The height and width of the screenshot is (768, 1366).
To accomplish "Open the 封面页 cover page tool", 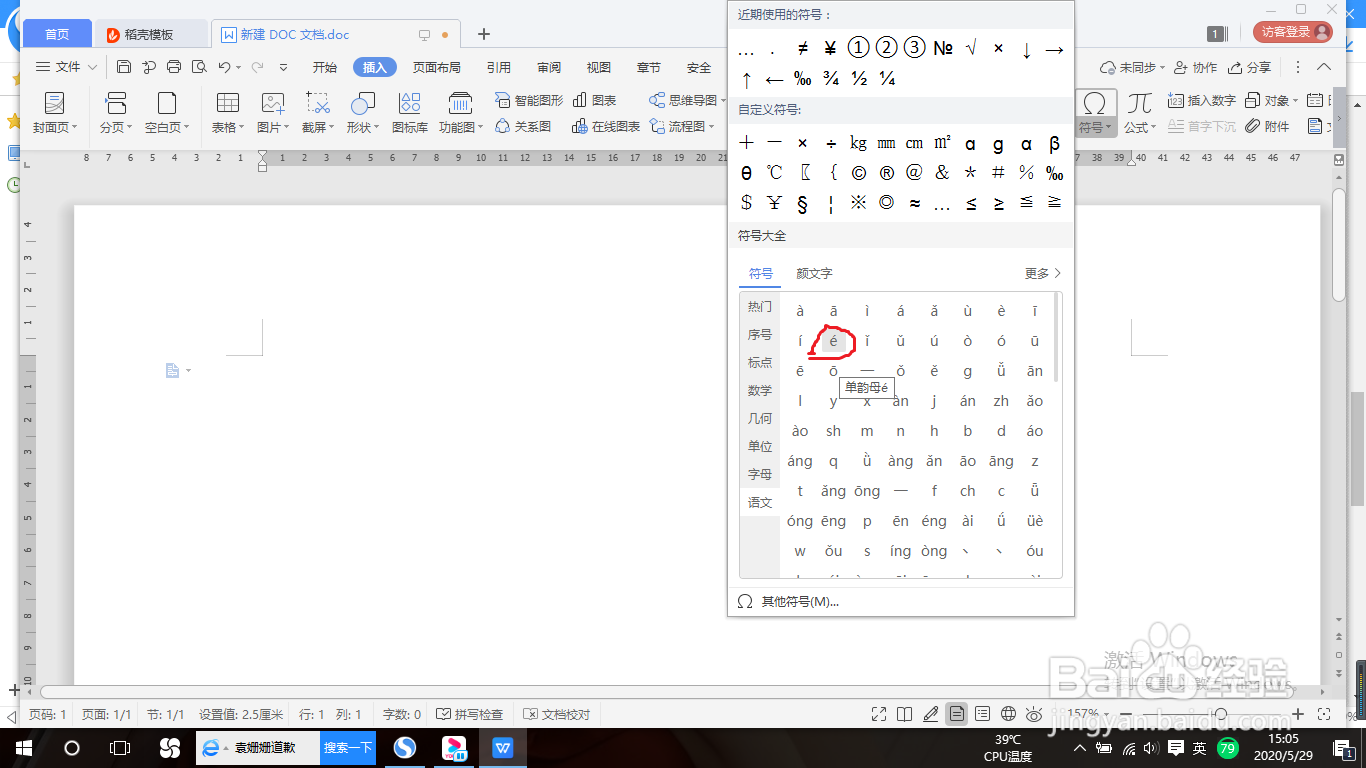I will 54,112.
